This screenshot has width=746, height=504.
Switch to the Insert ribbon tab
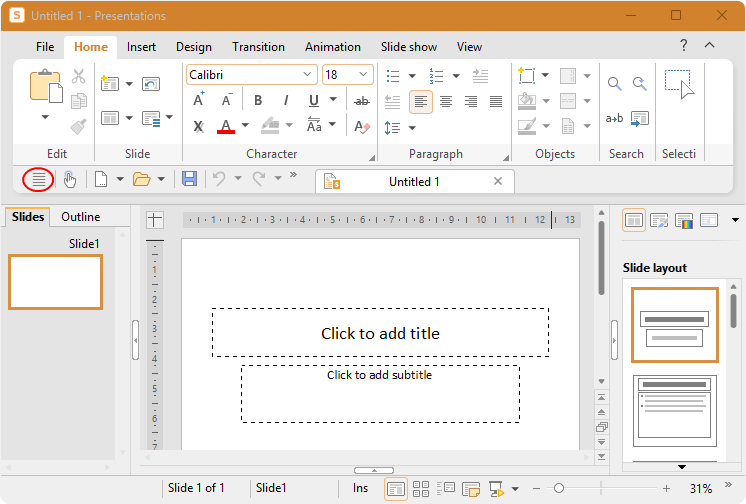(141, 47)
